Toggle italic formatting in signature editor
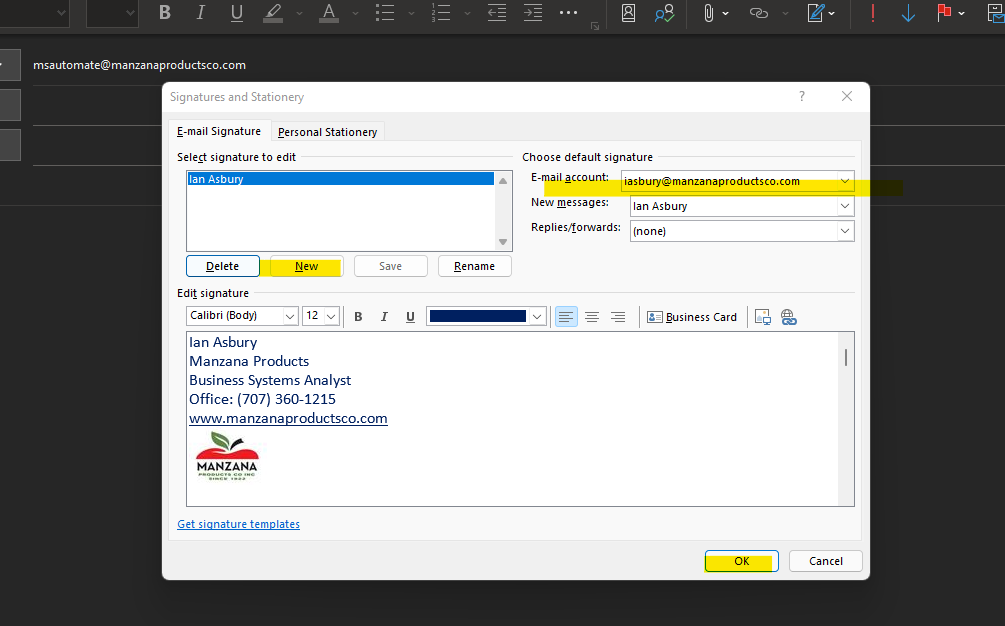The height and width of the screenshot is (626, 1005). pos(384,316)
